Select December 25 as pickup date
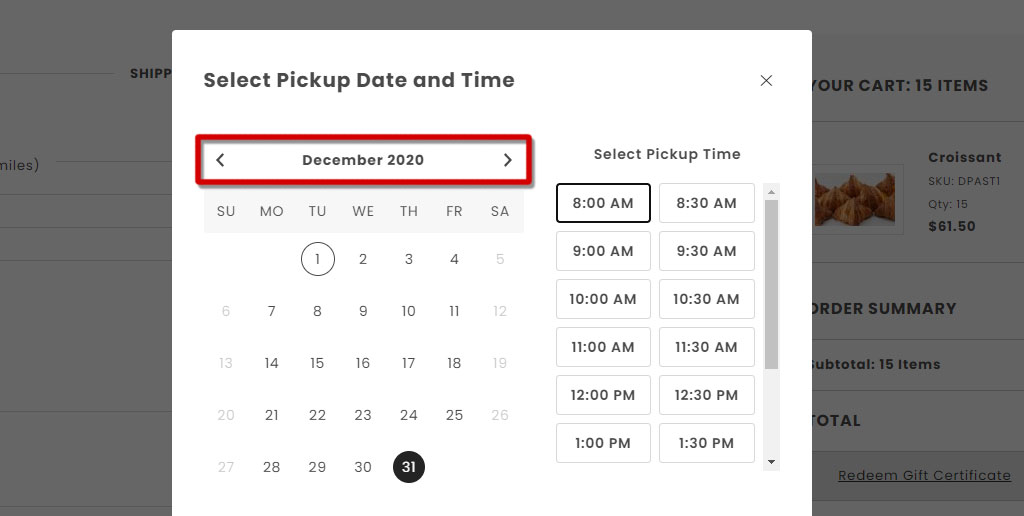Viewport: 1024px width, 516px height. 455,415
